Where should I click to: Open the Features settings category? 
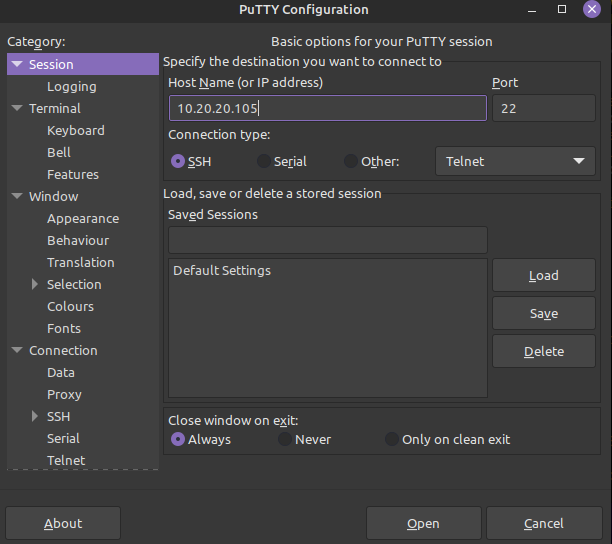click(x=73, y=174)
